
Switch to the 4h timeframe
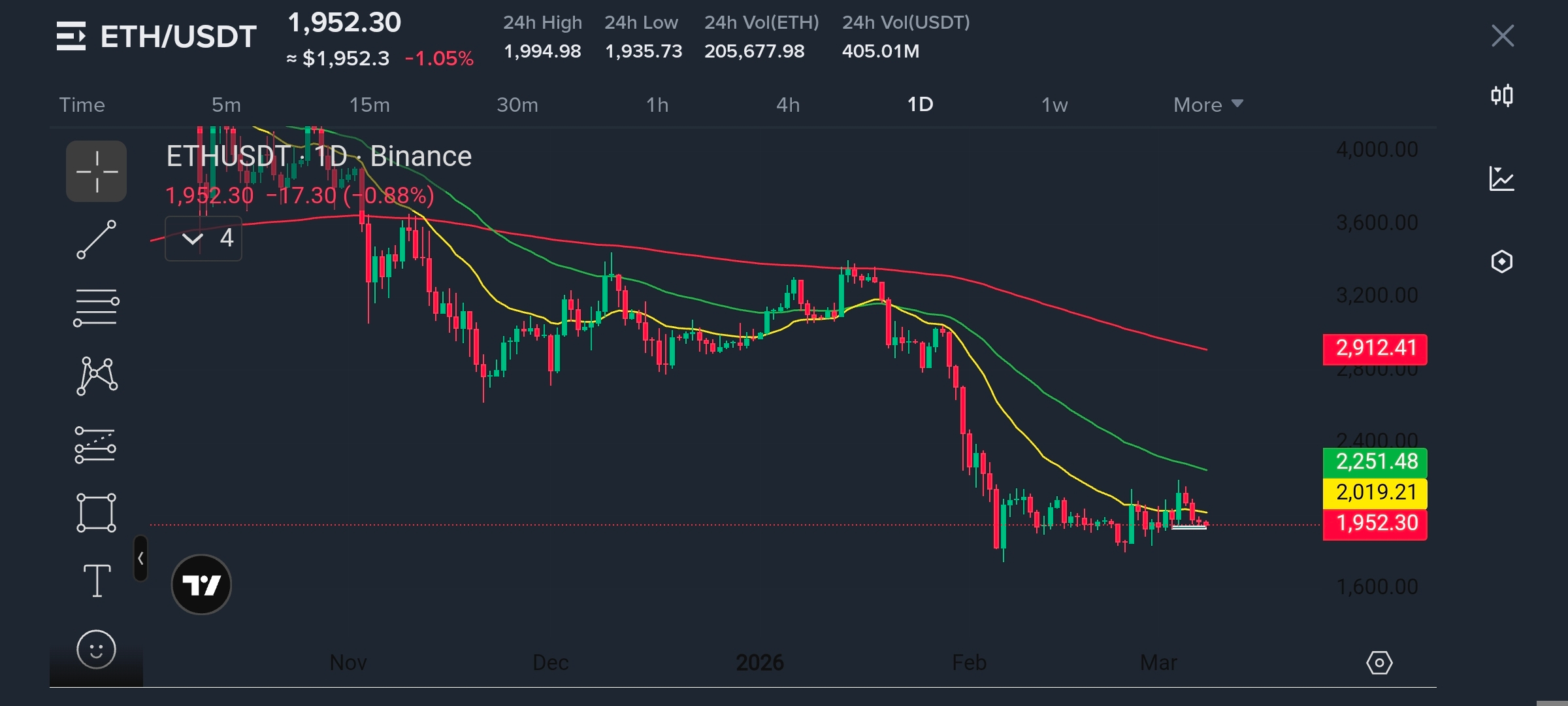click(x=788, y=105)
